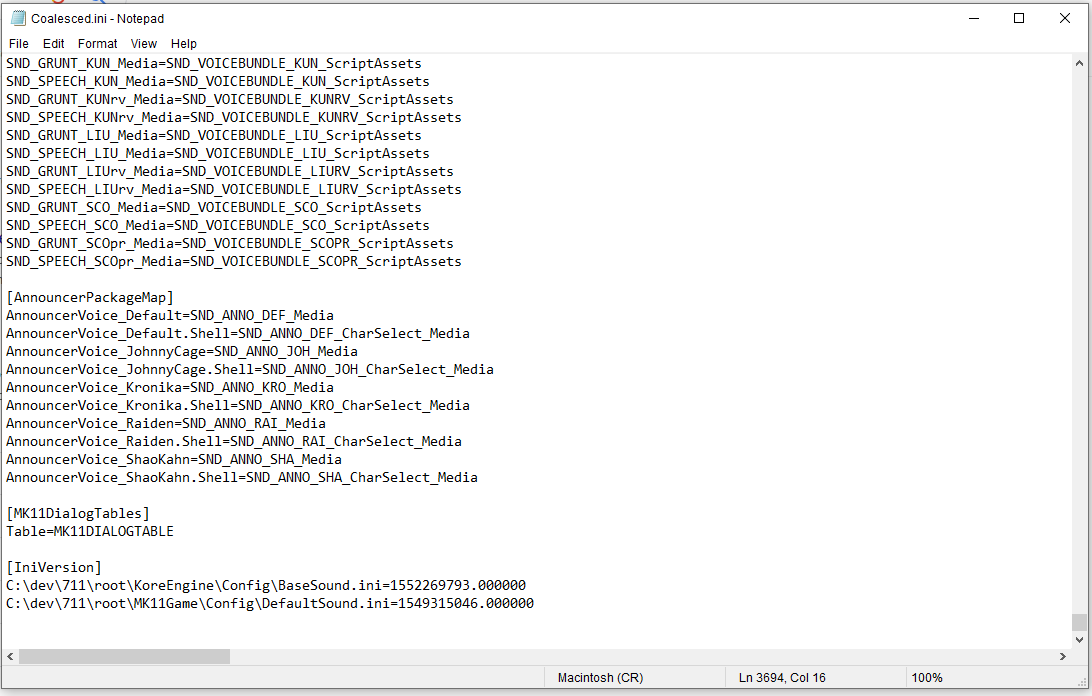This screenshot has height=696, width=1092.
Task: Close the Coalesced.ini Notepad window
Action: coord(1065,18)
